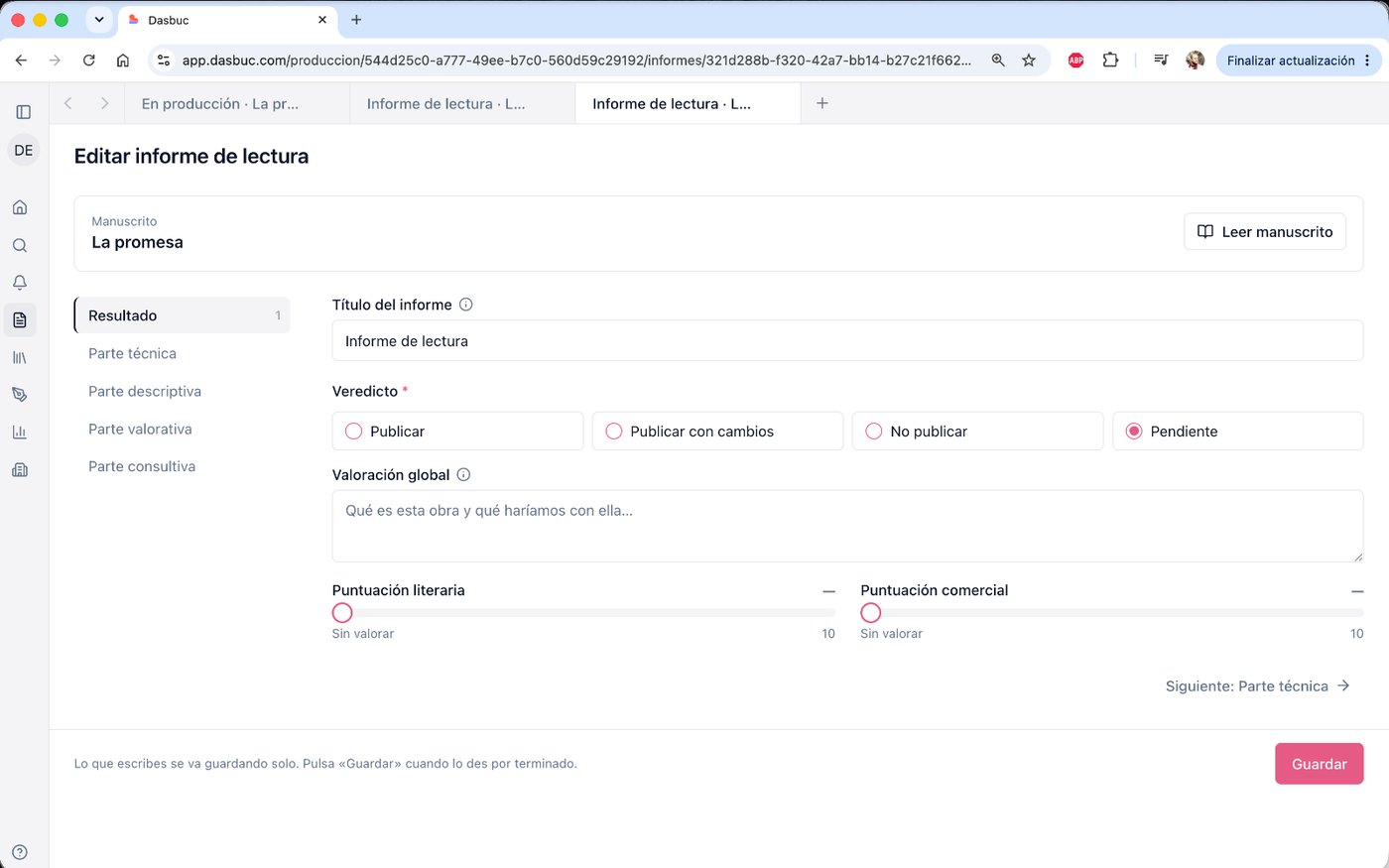
Task: Click the Puntuación comercial slider handle
Action: click(x=871, y=612)
